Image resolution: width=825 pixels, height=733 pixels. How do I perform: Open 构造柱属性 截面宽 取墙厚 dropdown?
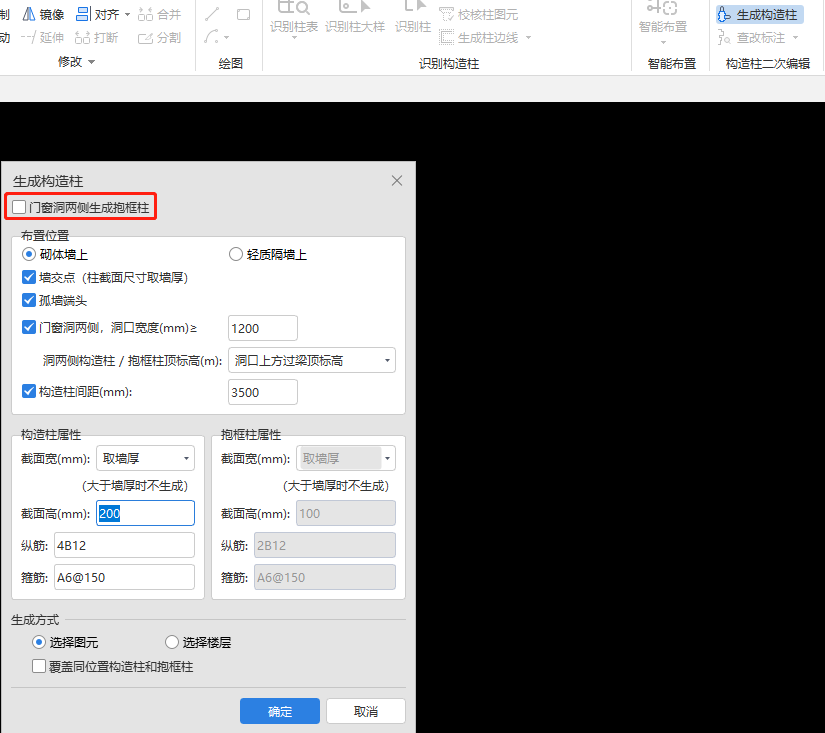pyautogui.click(x=145, y=458)
